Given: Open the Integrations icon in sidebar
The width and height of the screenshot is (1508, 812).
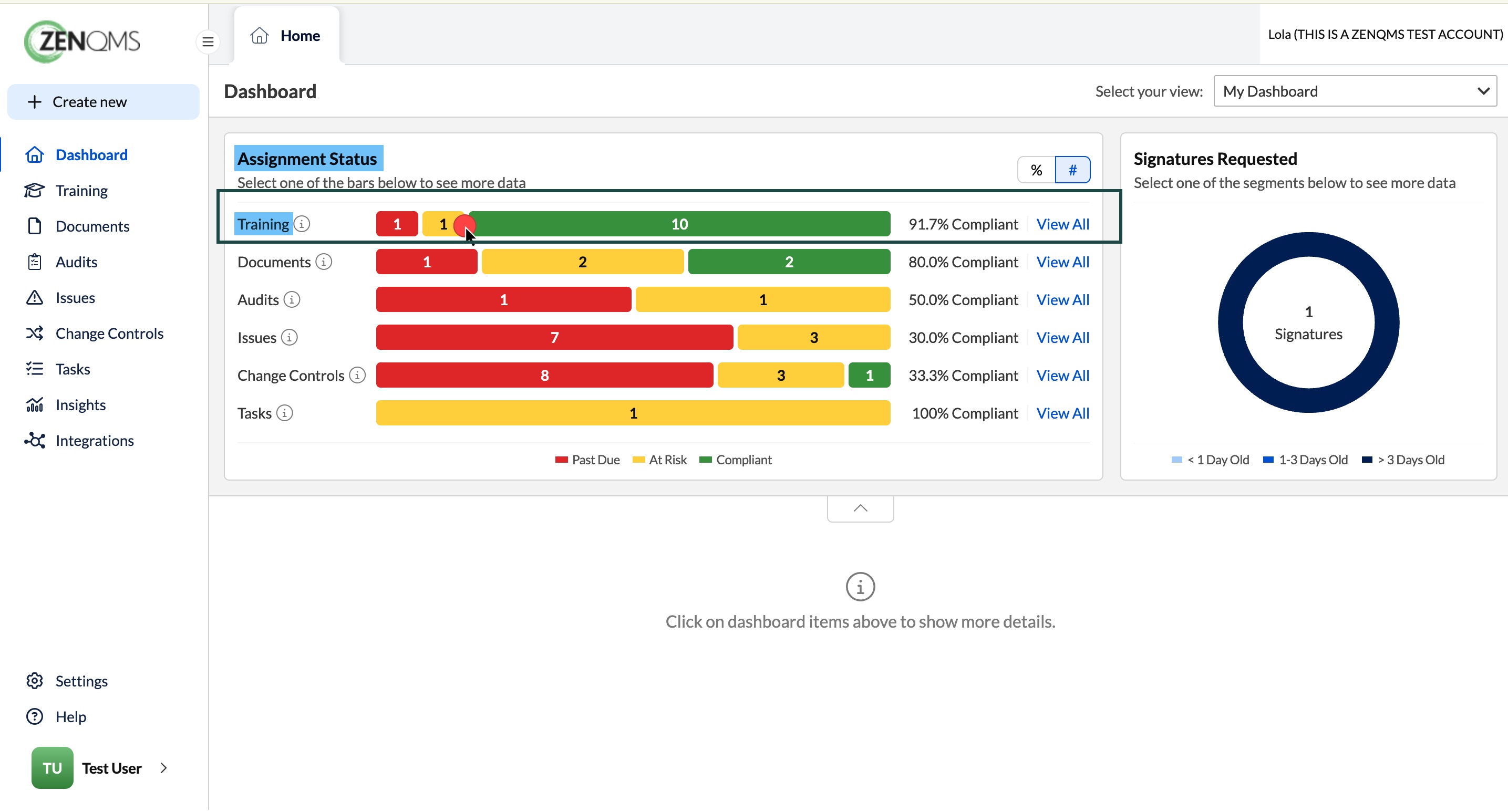Looking at the screenshot, I should tap(35, 441).
